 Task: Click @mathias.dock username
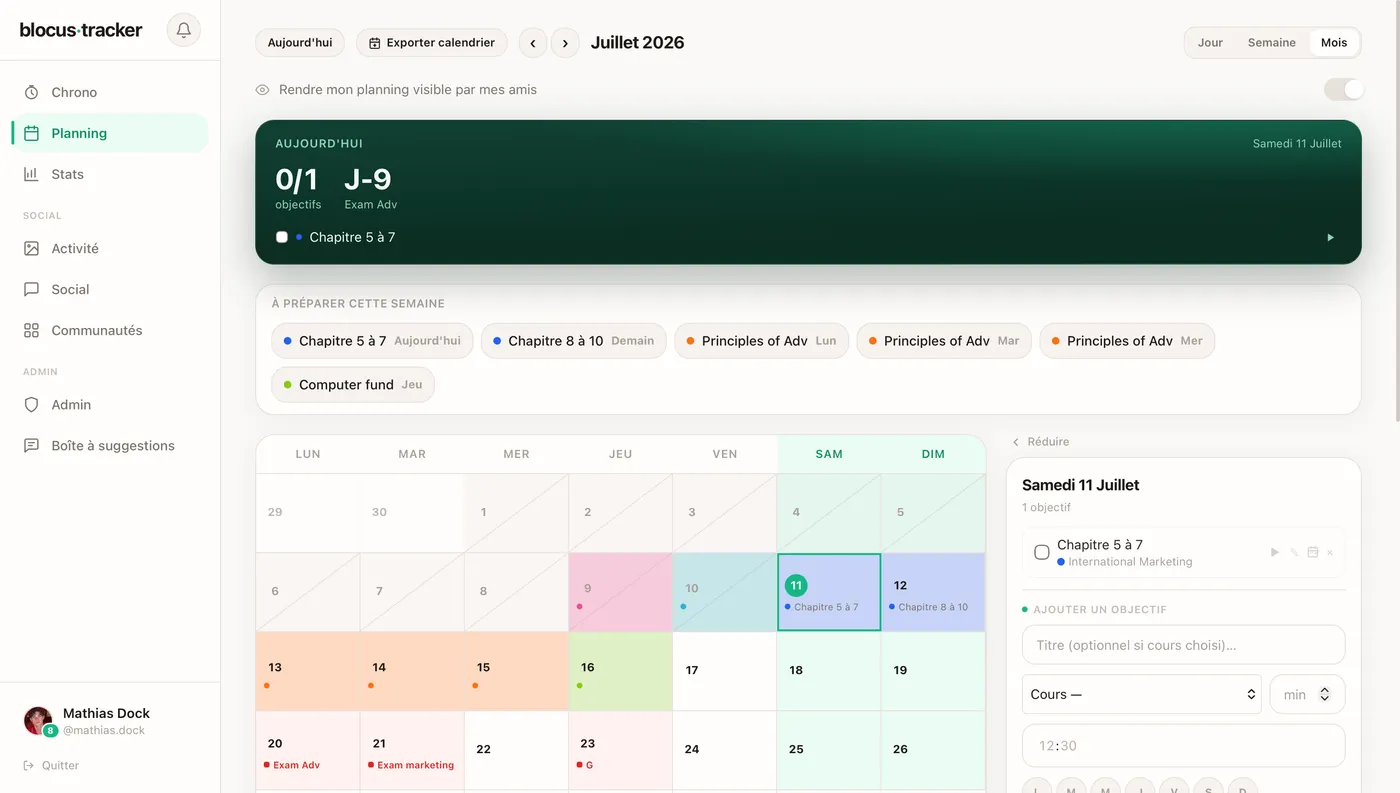click(104, 731)
